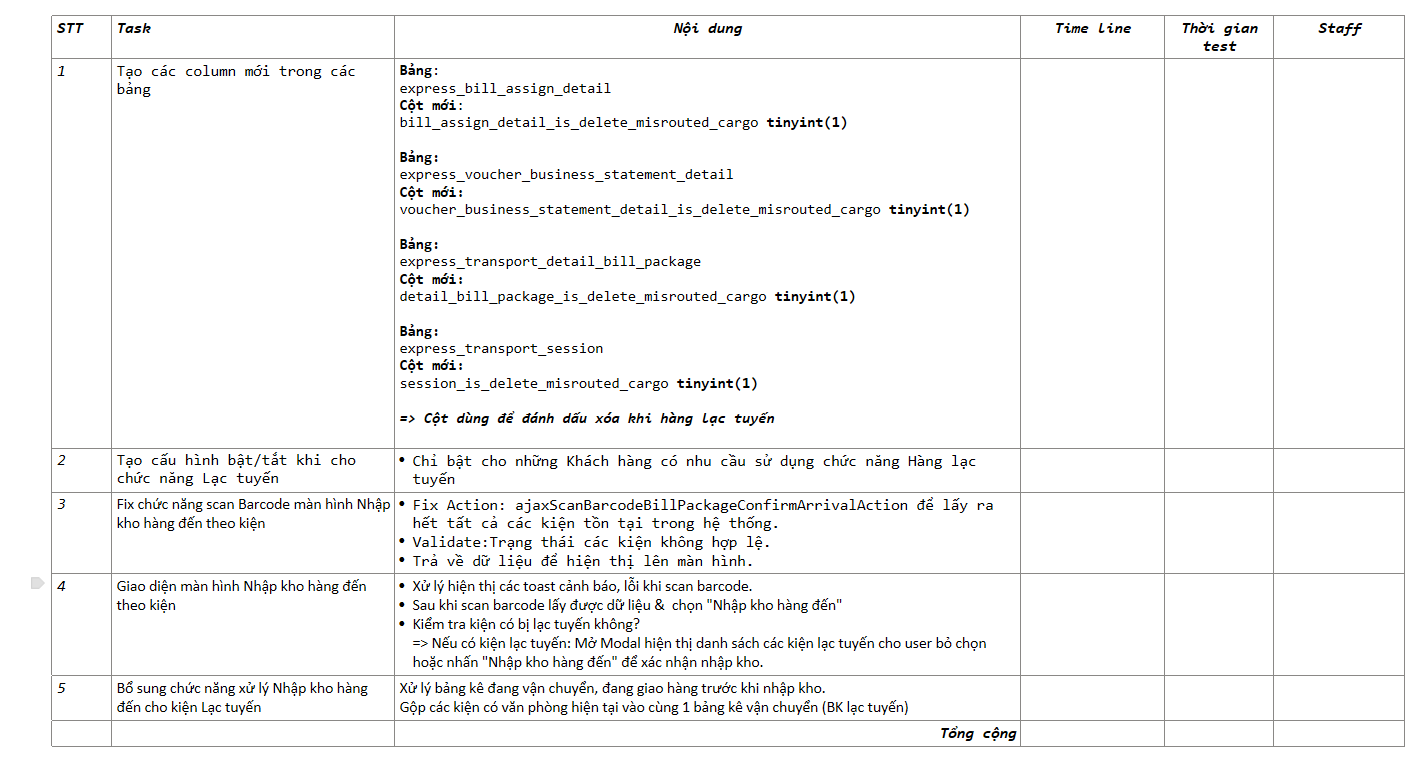Click the text "express_bill_assign_detail"
1412x760 pixels.
pyautogui.click(x=505, y=88)
